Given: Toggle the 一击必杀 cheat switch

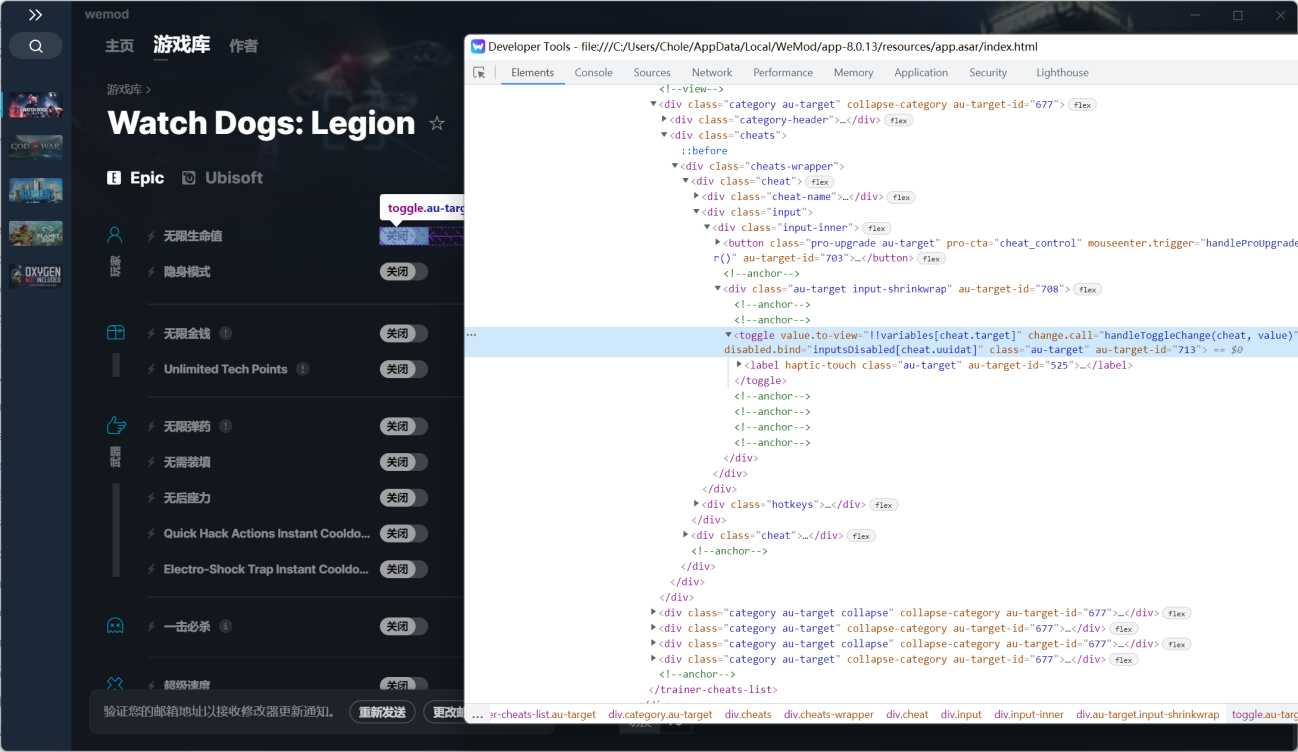Looking at the screenshot, I should pyautogui.click(x=404, y=627).
